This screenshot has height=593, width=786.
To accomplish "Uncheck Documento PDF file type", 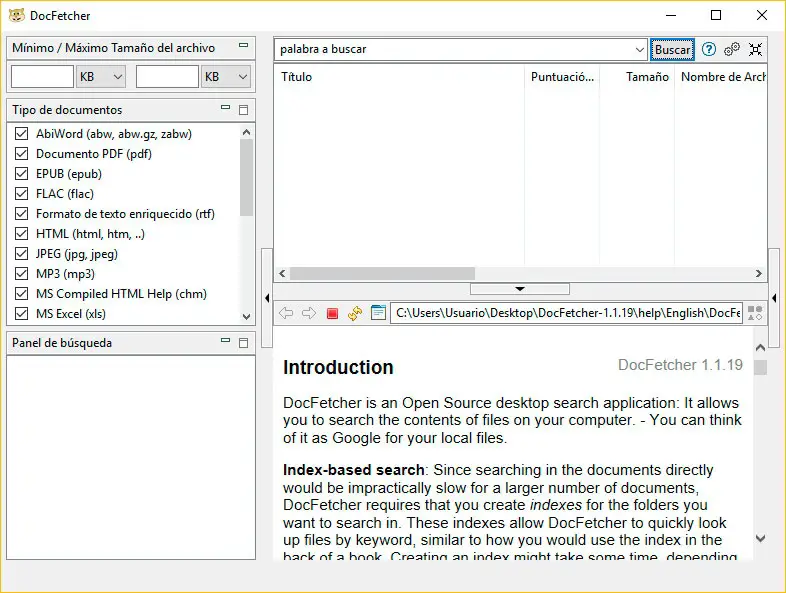I will pos(22,153).
